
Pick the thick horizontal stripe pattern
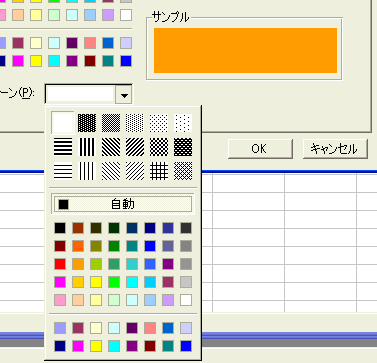coord(63,147)
